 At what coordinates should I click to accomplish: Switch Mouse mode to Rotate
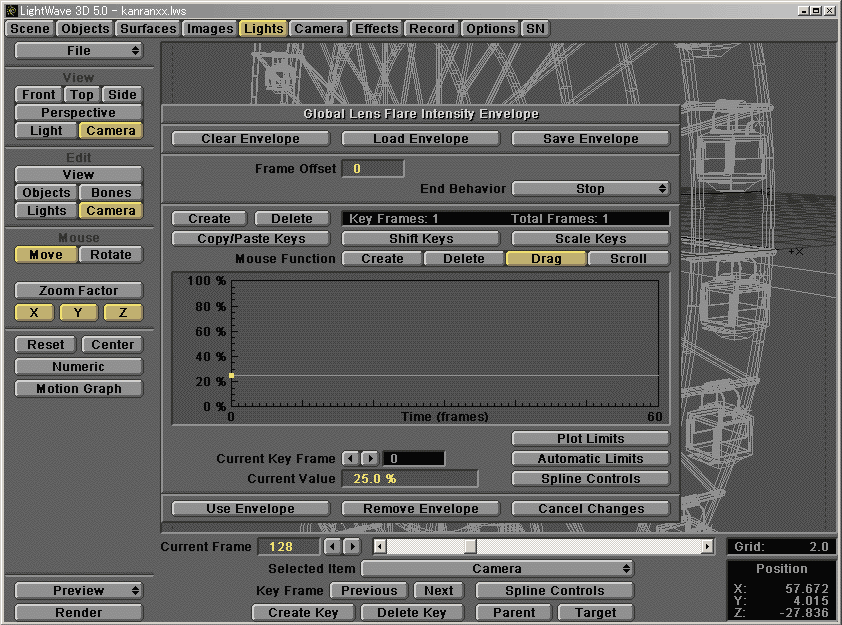111,255
